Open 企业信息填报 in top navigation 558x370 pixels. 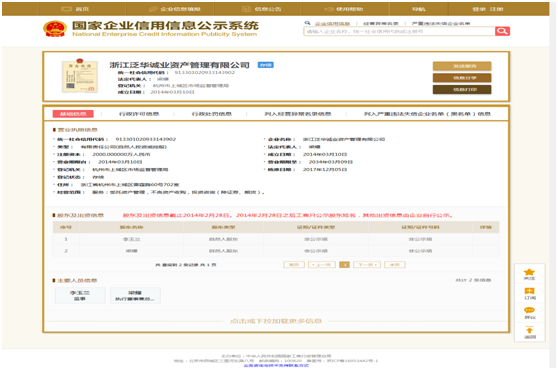(x=174, y=9)
